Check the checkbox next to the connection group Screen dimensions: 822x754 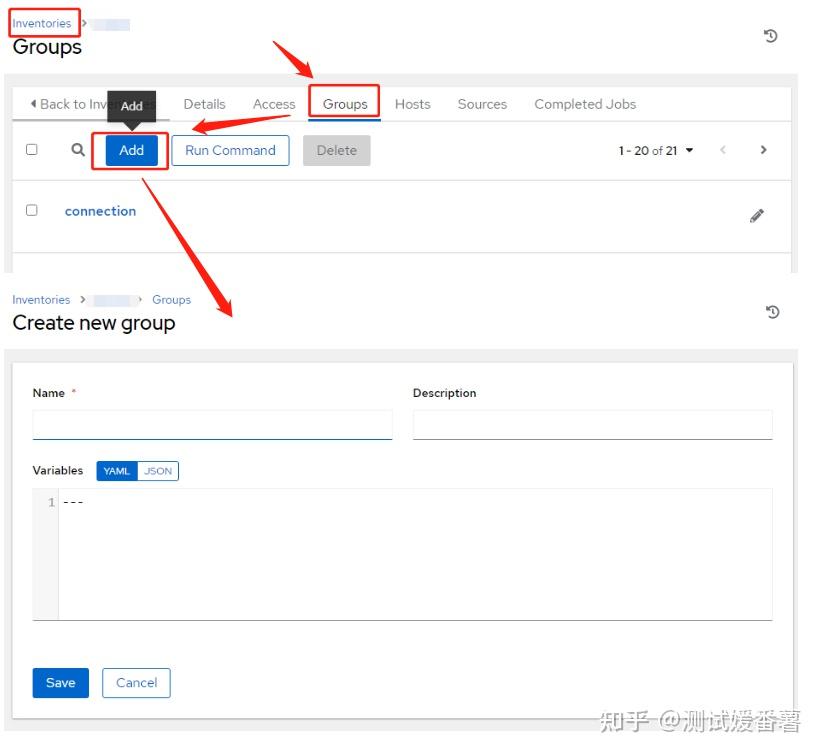(x=31, y=210)
